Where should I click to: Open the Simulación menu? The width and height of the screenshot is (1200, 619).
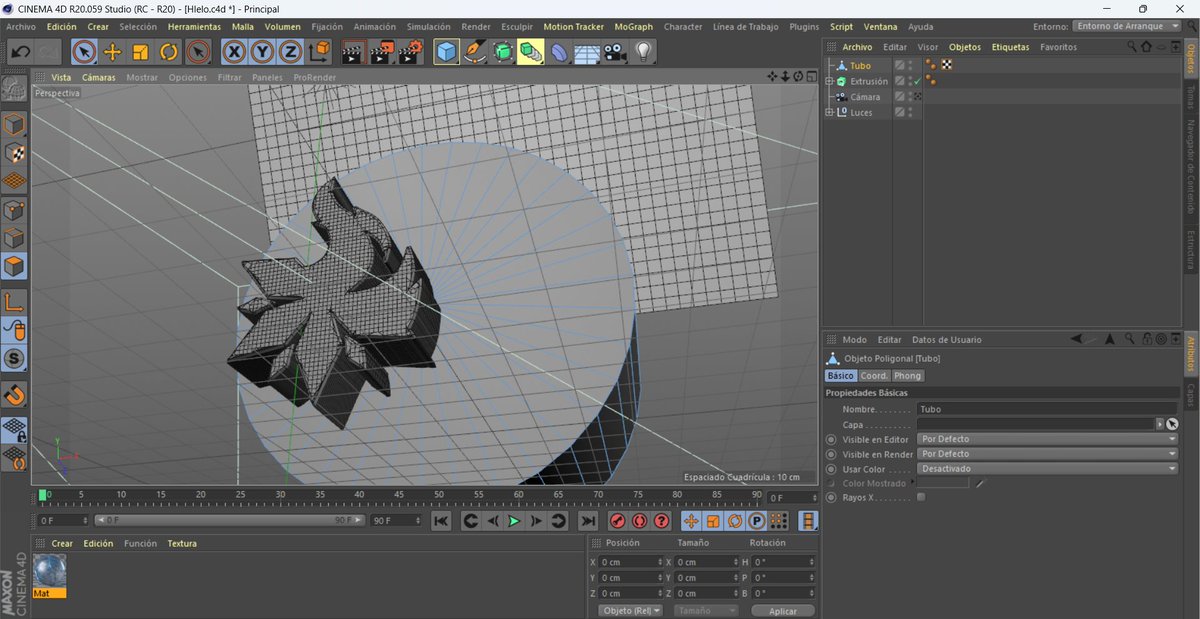[x=429, y=27]
